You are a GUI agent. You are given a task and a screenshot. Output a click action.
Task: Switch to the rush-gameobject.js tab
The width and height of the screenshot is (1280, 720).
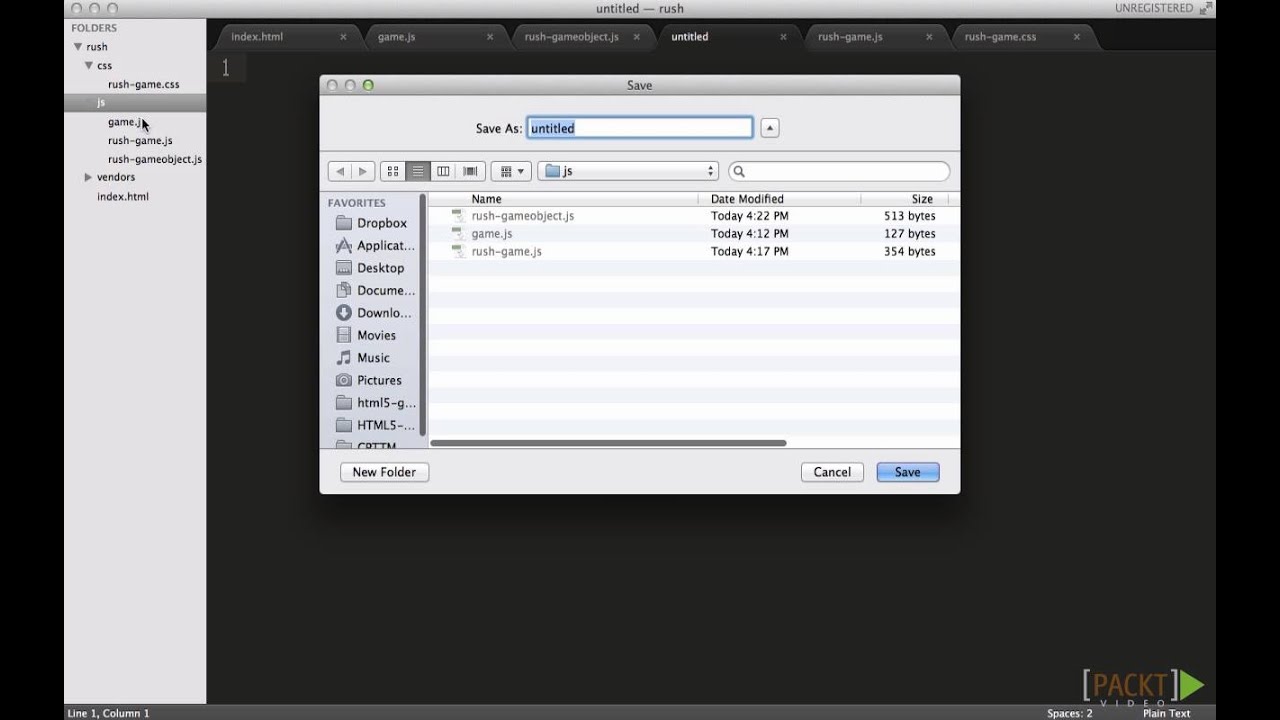pos(571,37)
